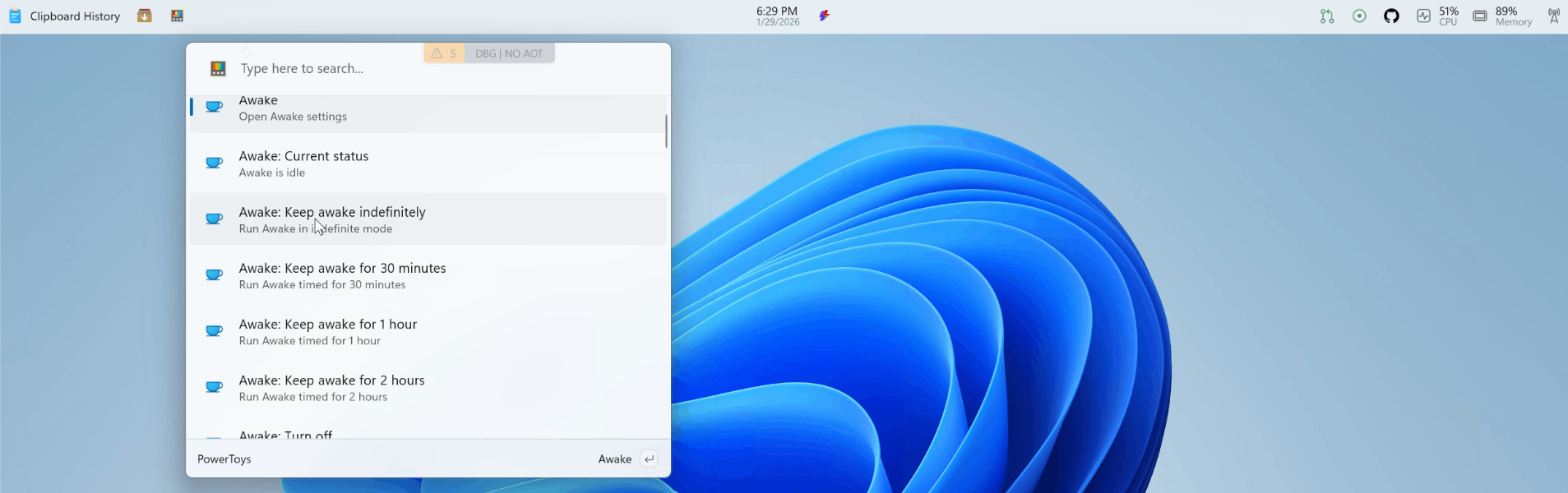This screenshot has height=493, width=1568.
Task: Open the green pull requests icon
Action: pyautogui.click(x=1327, y=16)
